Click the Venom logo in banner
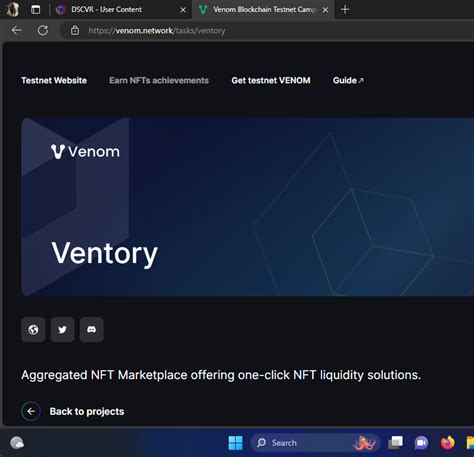This screenshot has width=474, height=457. 85,152
